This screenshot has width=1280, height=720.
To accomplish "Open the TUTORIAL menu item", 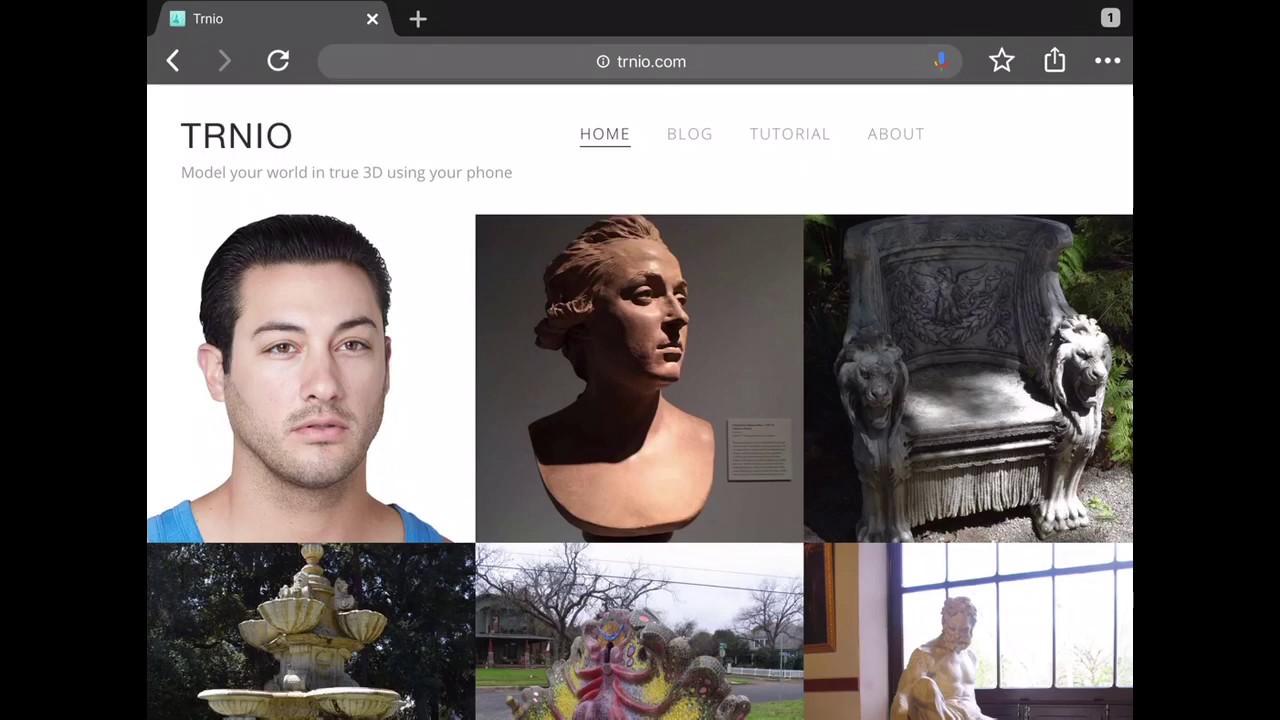I will click(x=789, y=134).
